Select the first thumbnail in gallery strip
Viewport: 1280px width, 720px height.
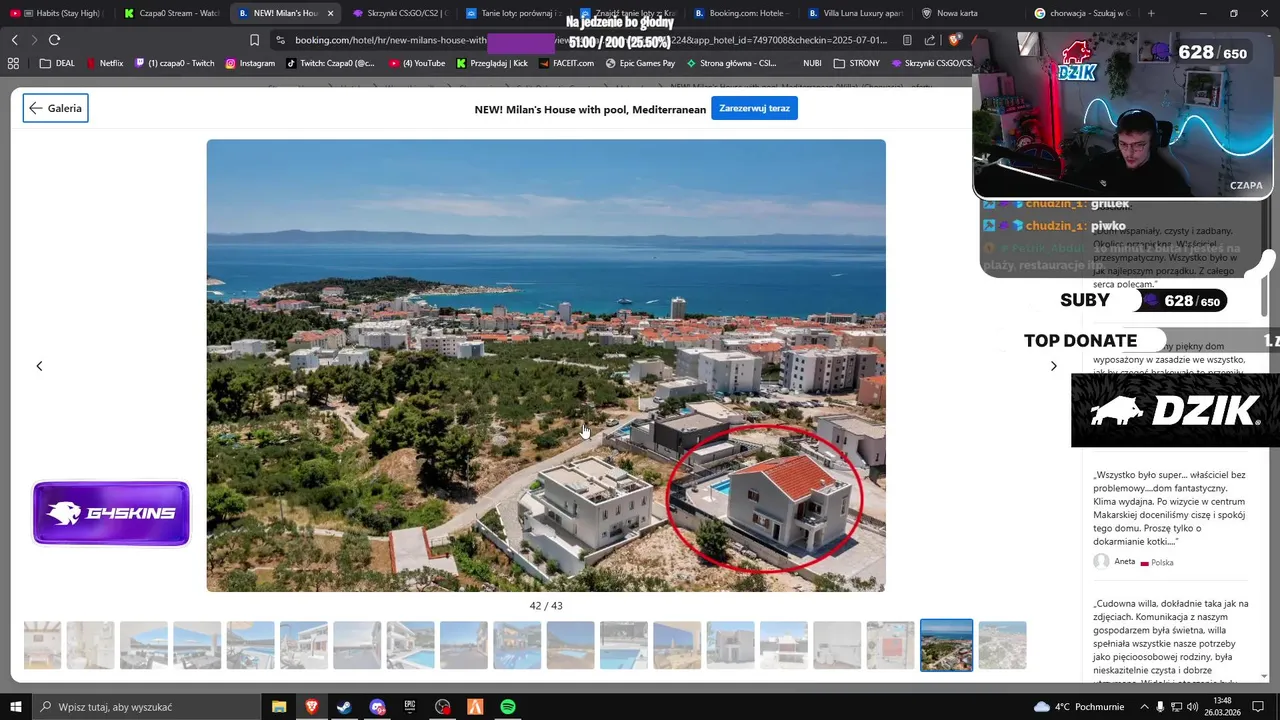[x=42, y=645]
